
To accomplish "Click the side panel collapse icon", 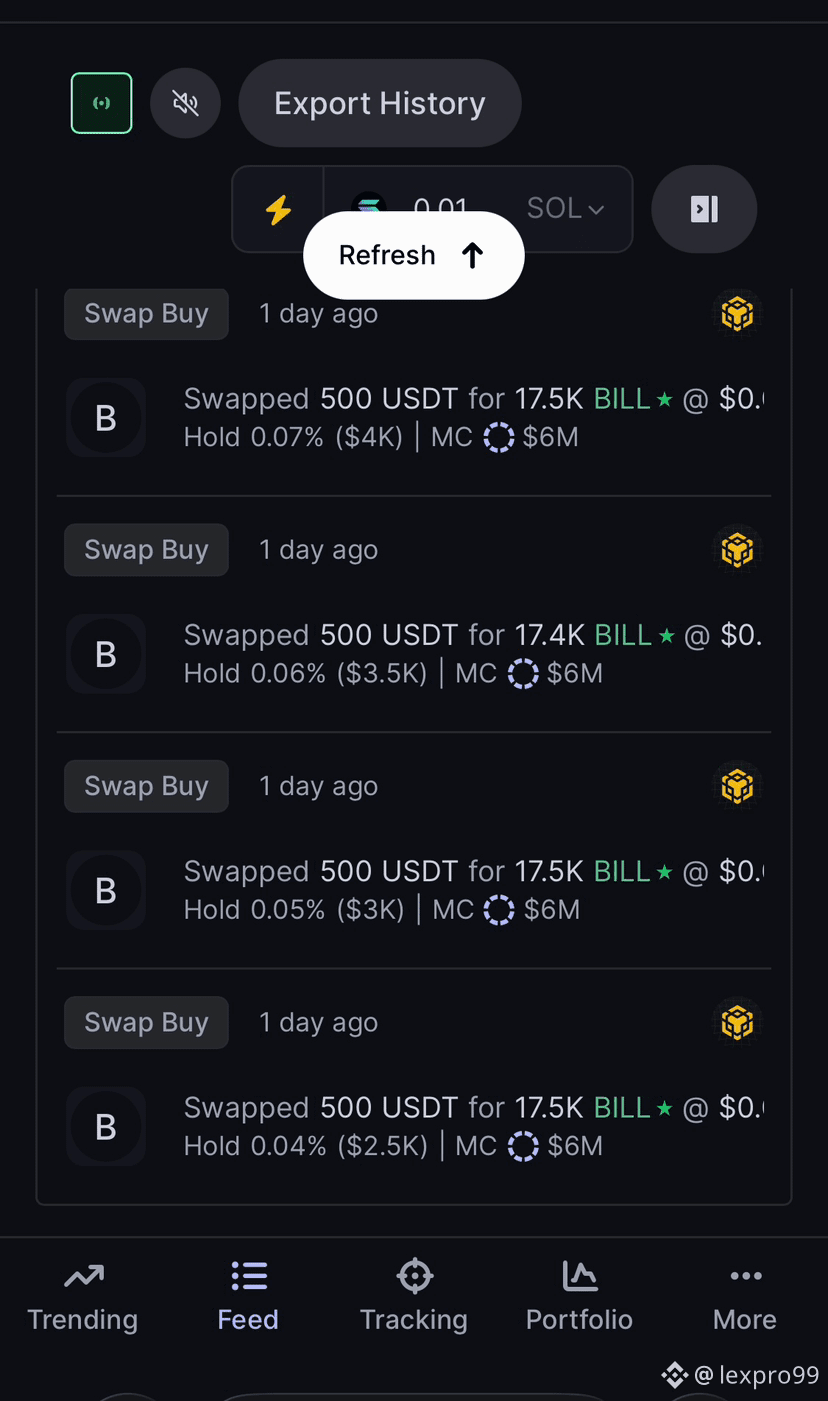I will pyautogui.click(x=704, y=209).
